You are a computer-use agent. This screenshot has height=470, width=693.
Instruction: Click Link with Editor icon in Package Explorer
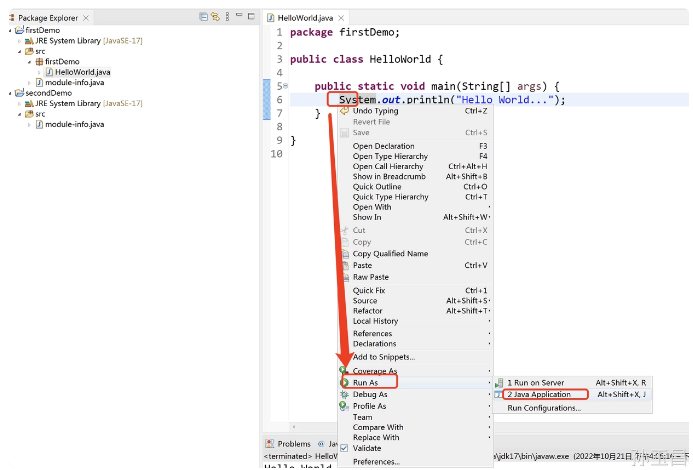pyautogui.click(x=215, y=17)
